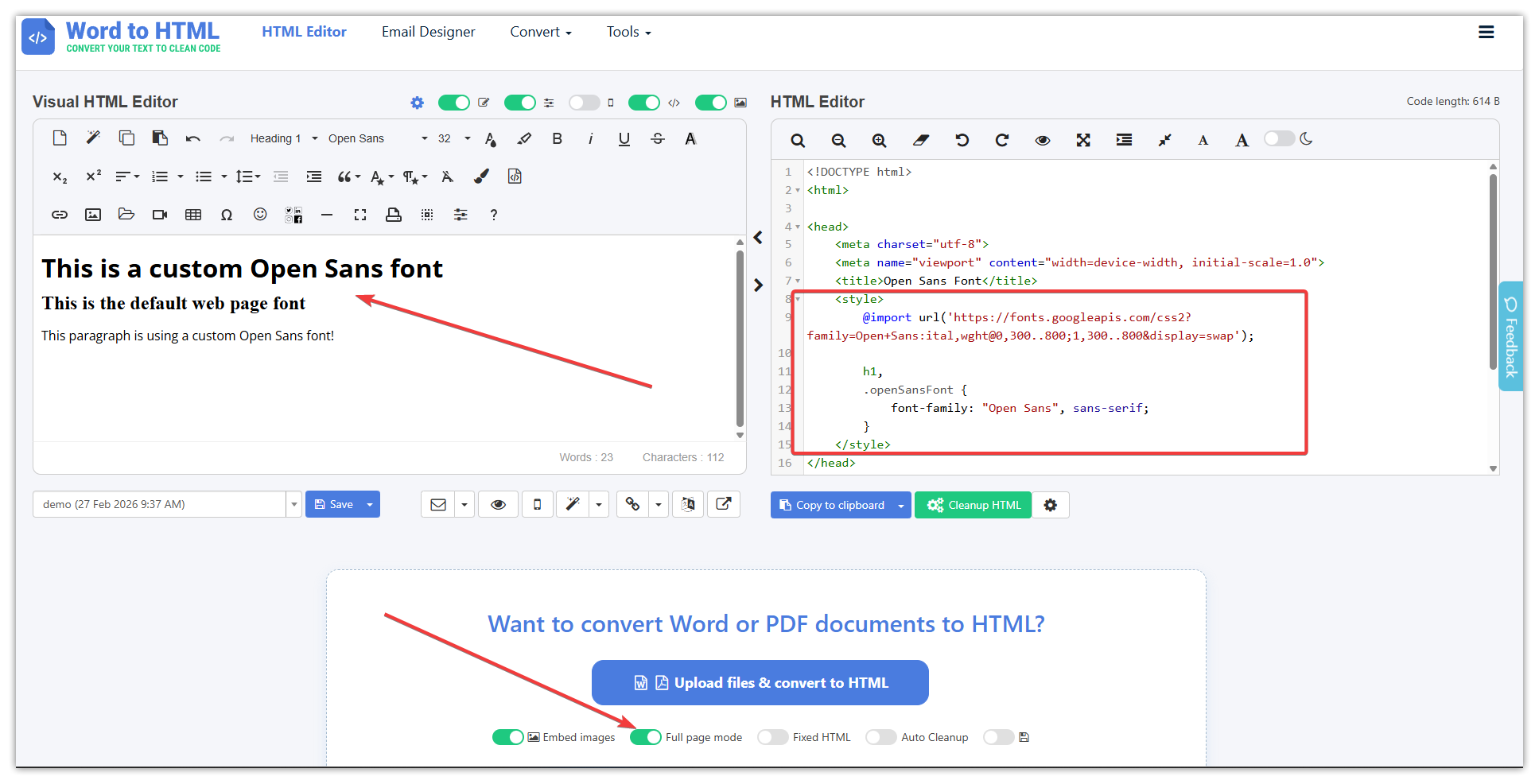This screenshot has height=784, width=1539.
Task: Click the eraser icon in HTML Editor toolbar
Action: tap(920, 141)
